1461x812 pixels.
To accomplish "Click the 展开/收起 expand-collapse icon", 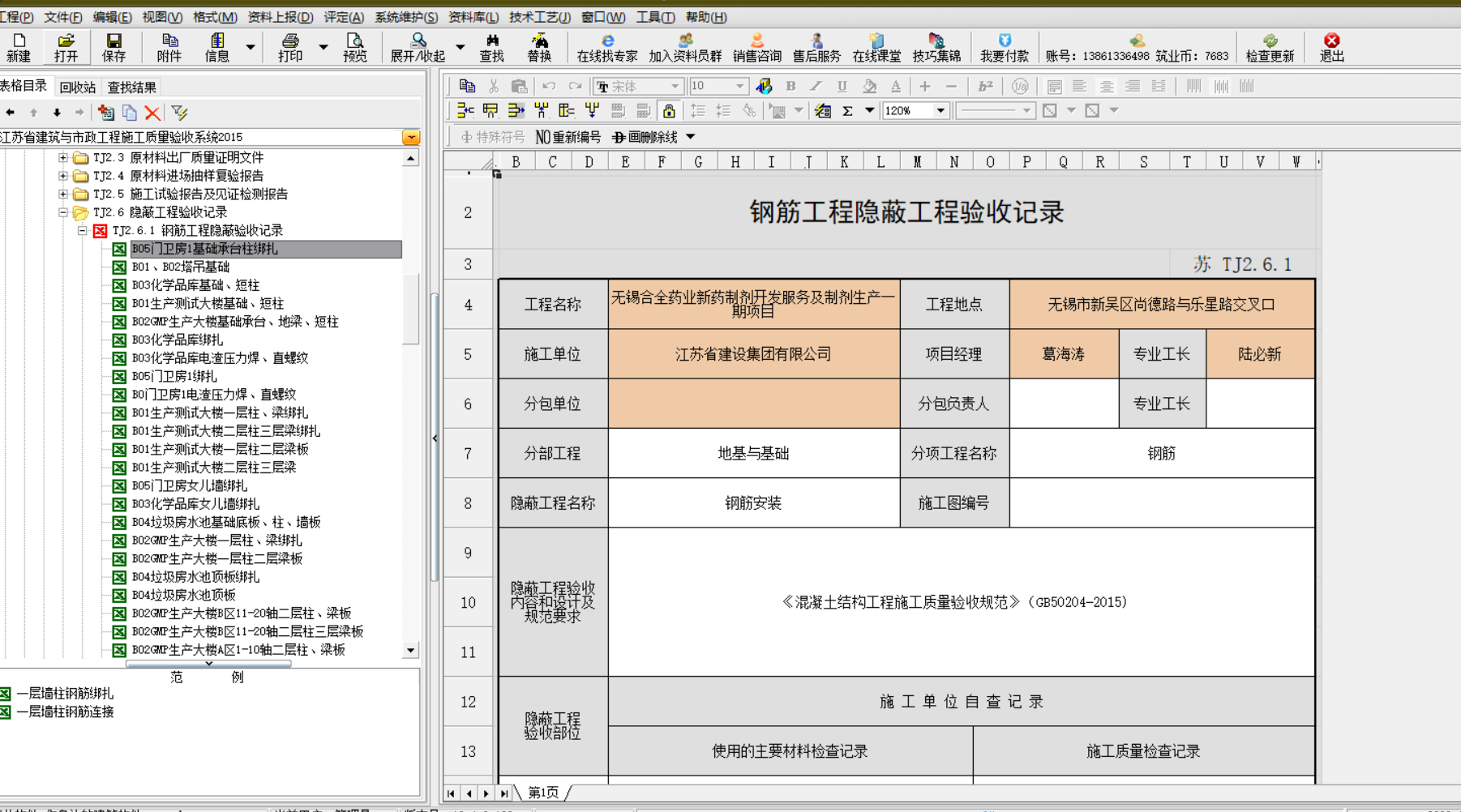I will tap(418, 48).
